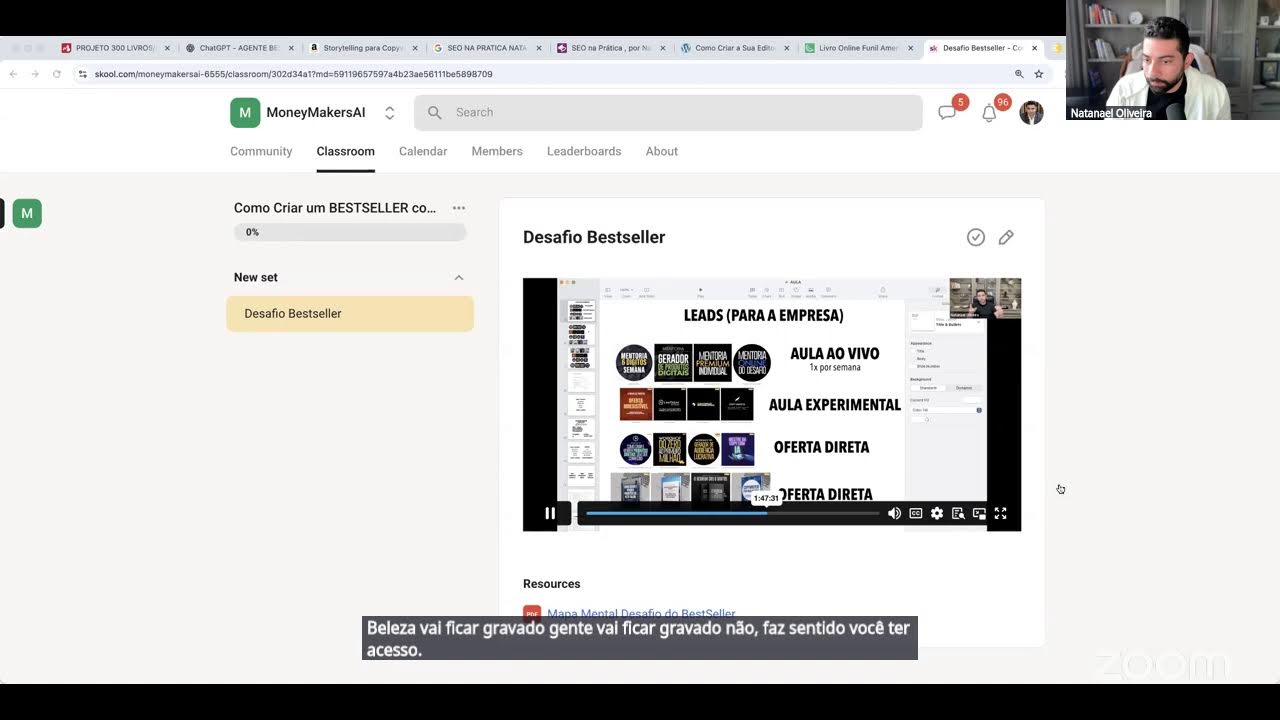The image size is (1280, 720).
Task: Switch to PROJETO 300 LIVROS browser tab
Action: click(x=114, y=48)
